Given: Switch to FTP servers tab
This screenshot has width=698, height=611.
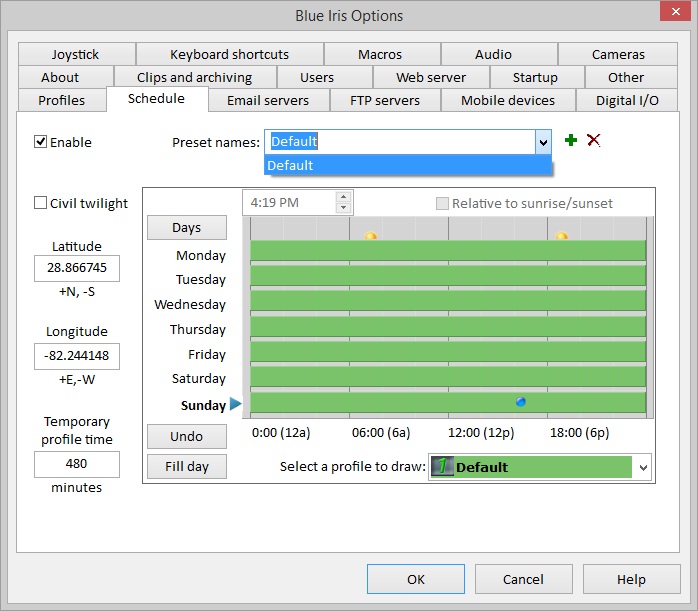Looking at the screenshot, I should coord(385,101).
